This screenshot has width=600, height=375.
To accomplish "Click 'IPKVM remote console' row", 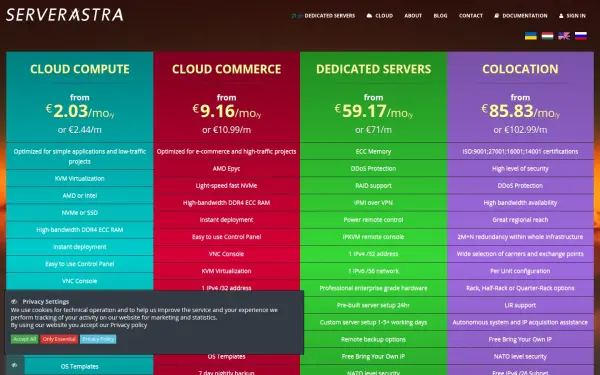I will 373,237.
